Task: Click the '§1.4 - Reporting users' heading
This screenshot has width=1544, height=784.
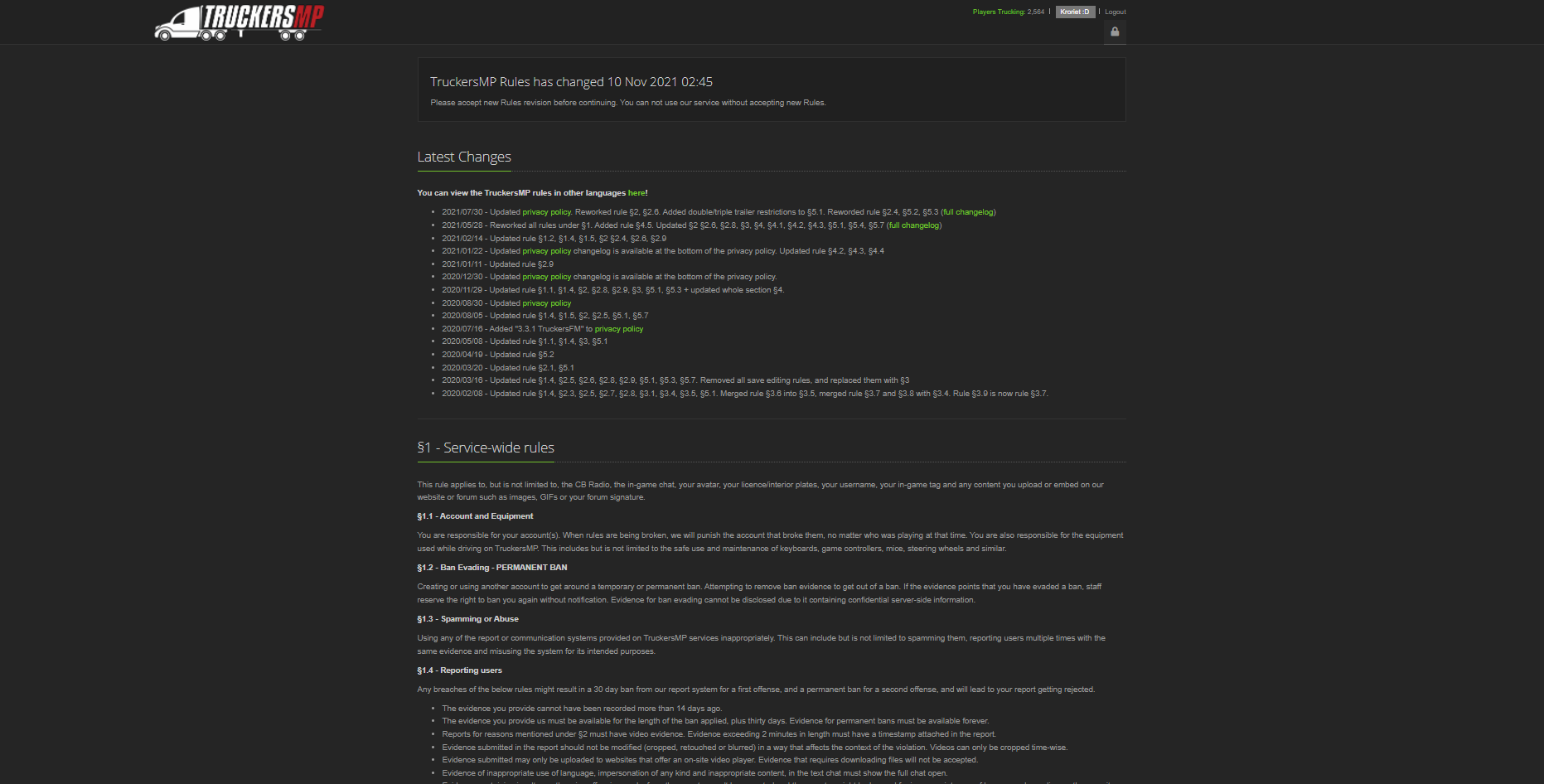Action: 459,670
